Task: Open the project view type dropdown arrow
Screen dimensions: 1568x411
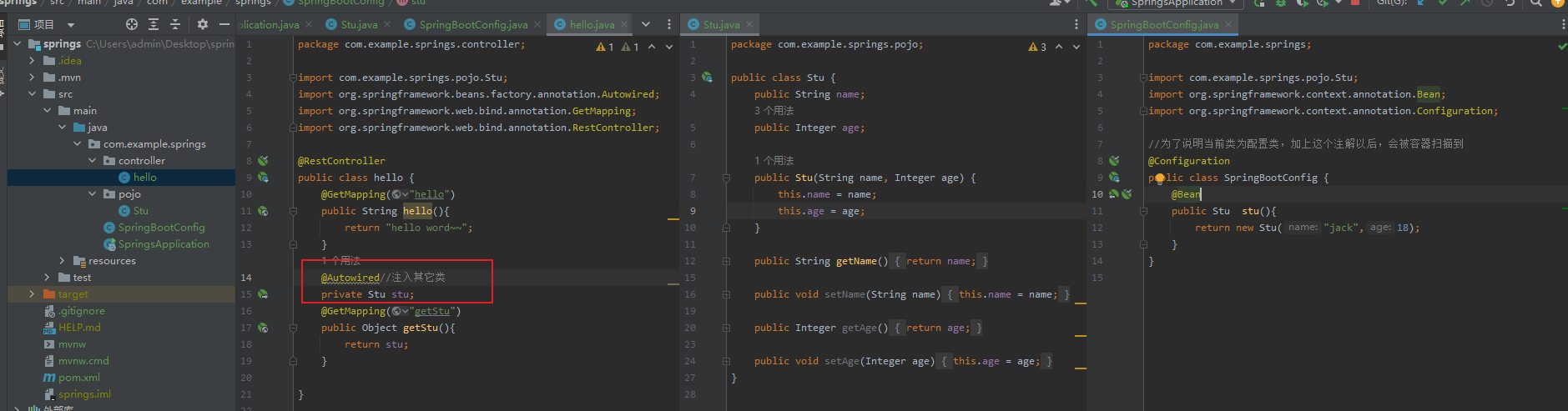Action: pyautogui.click(x=70, y=25)
